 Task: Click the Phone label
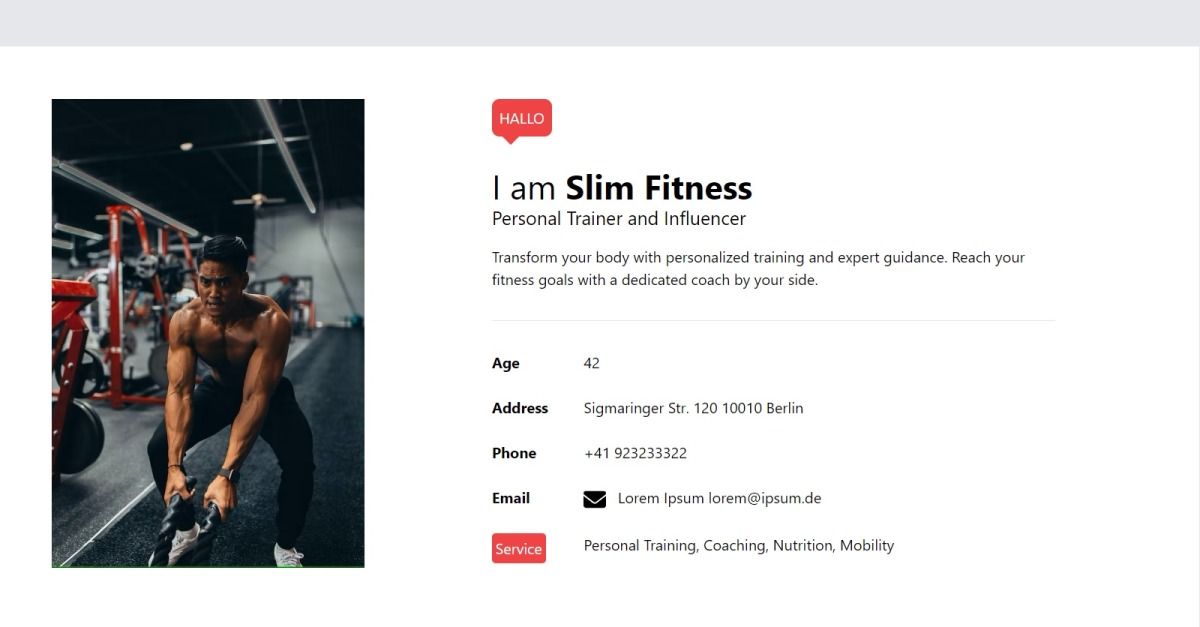coord(514,453)
